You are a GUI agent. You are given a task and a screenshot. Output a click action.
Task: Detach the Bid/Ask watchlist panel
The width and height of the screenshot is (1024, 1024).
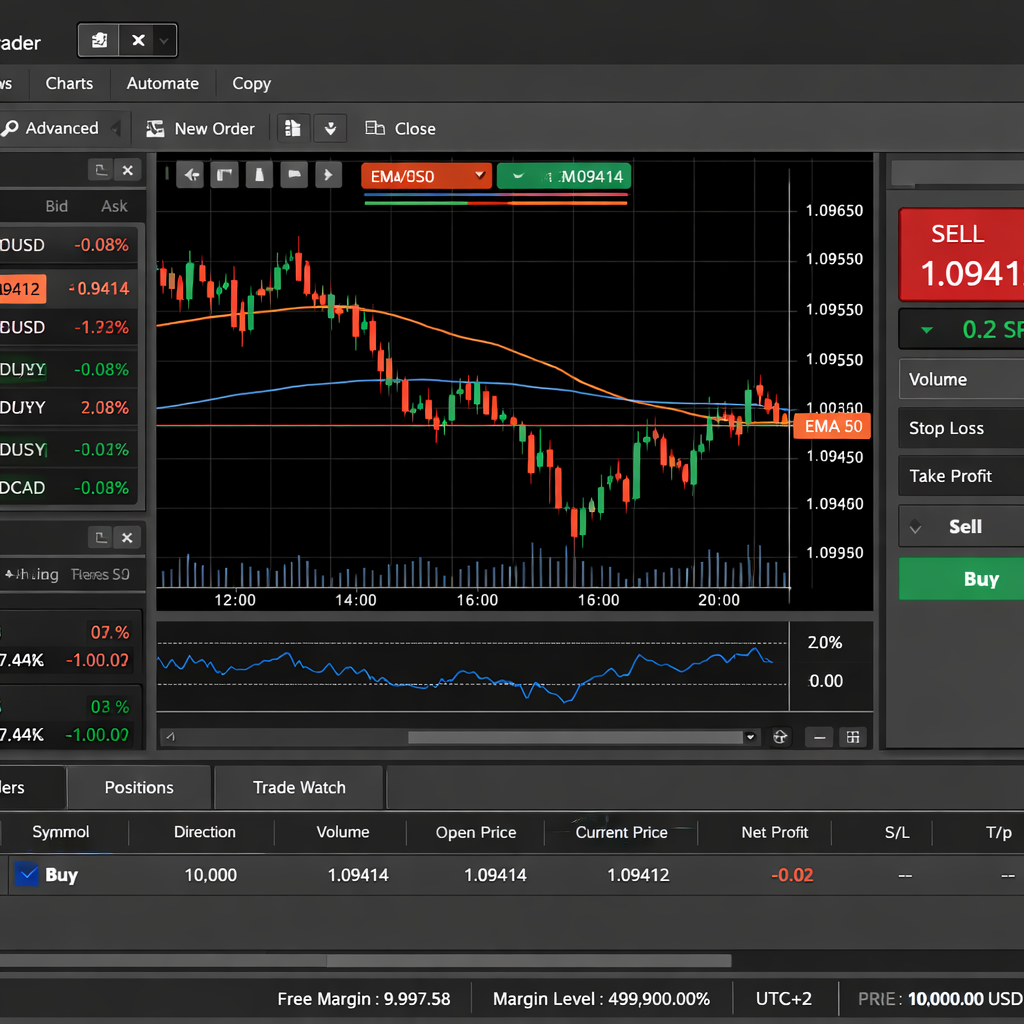(x=101, y=170)
